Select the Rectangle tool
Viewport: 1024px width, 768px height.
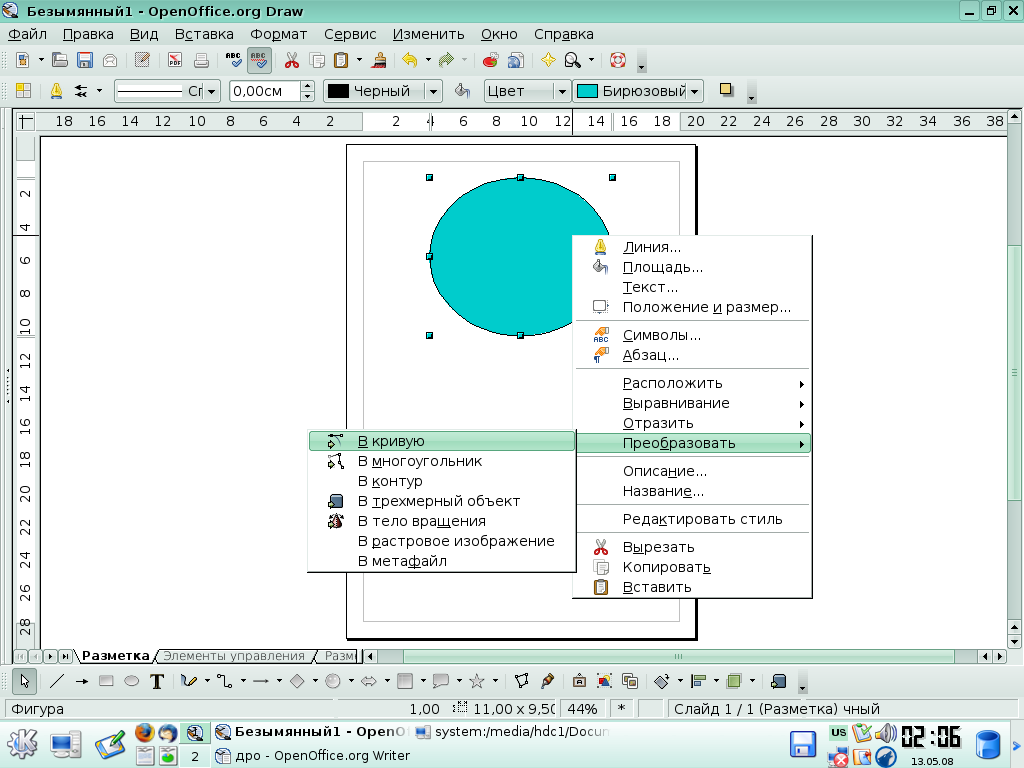coord(106,681)
